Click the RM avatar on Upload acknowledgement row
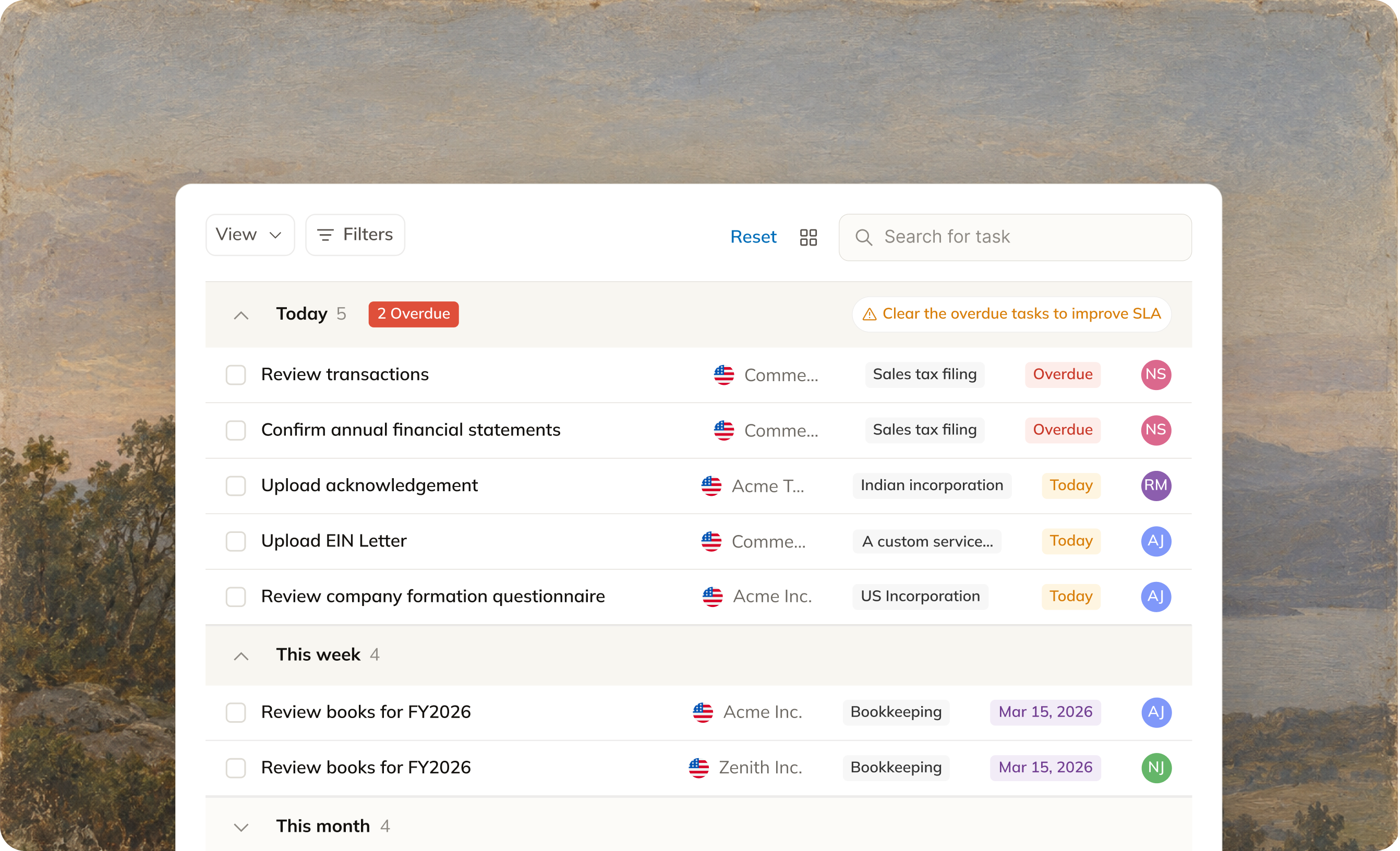This screenshot has height=851, width=1400. pyautogui.click(x=1156, y=485)
